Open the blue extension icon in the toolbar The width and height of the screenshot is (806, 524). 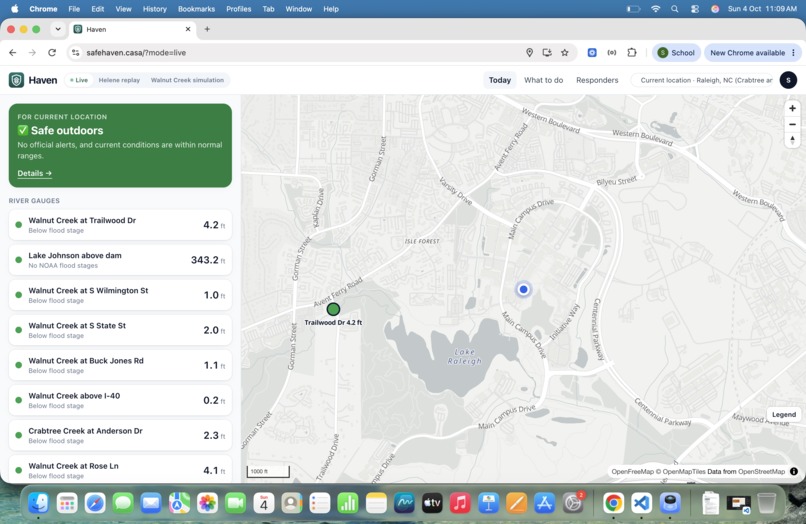pos(592,52)
